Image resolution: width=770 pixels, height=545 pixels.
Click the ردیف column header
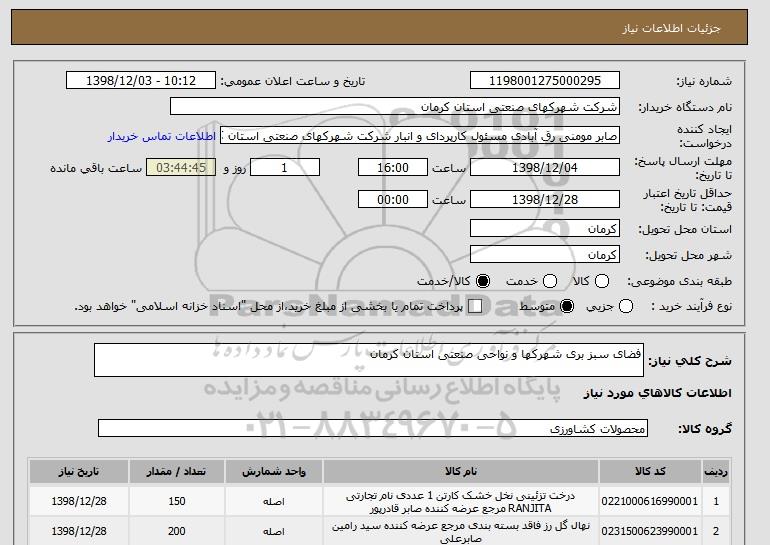click(716, 471)
